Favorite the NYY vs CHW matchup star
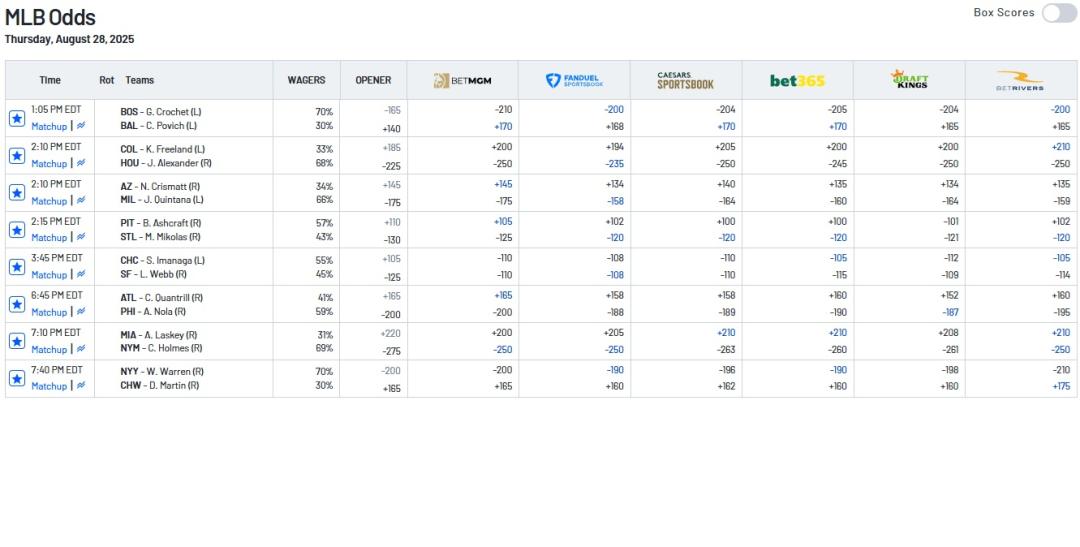1080x547 pixels. [17, 378]
